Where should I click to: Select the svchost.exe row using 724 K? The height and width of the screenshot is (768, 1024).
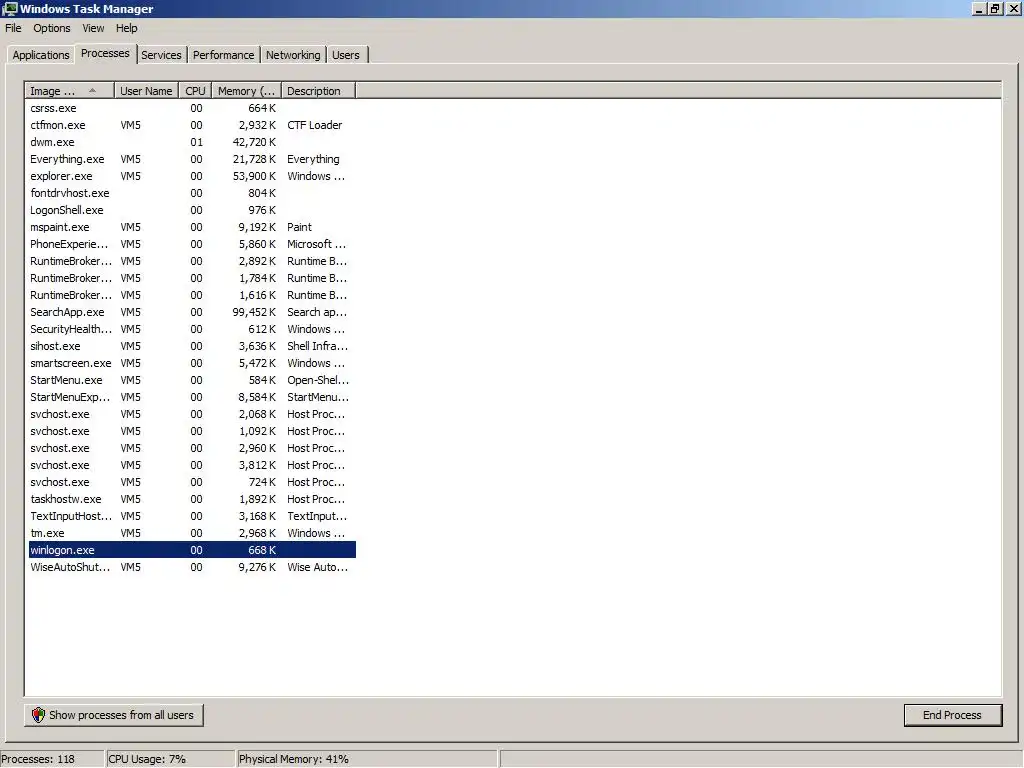(x=192, y=482)
